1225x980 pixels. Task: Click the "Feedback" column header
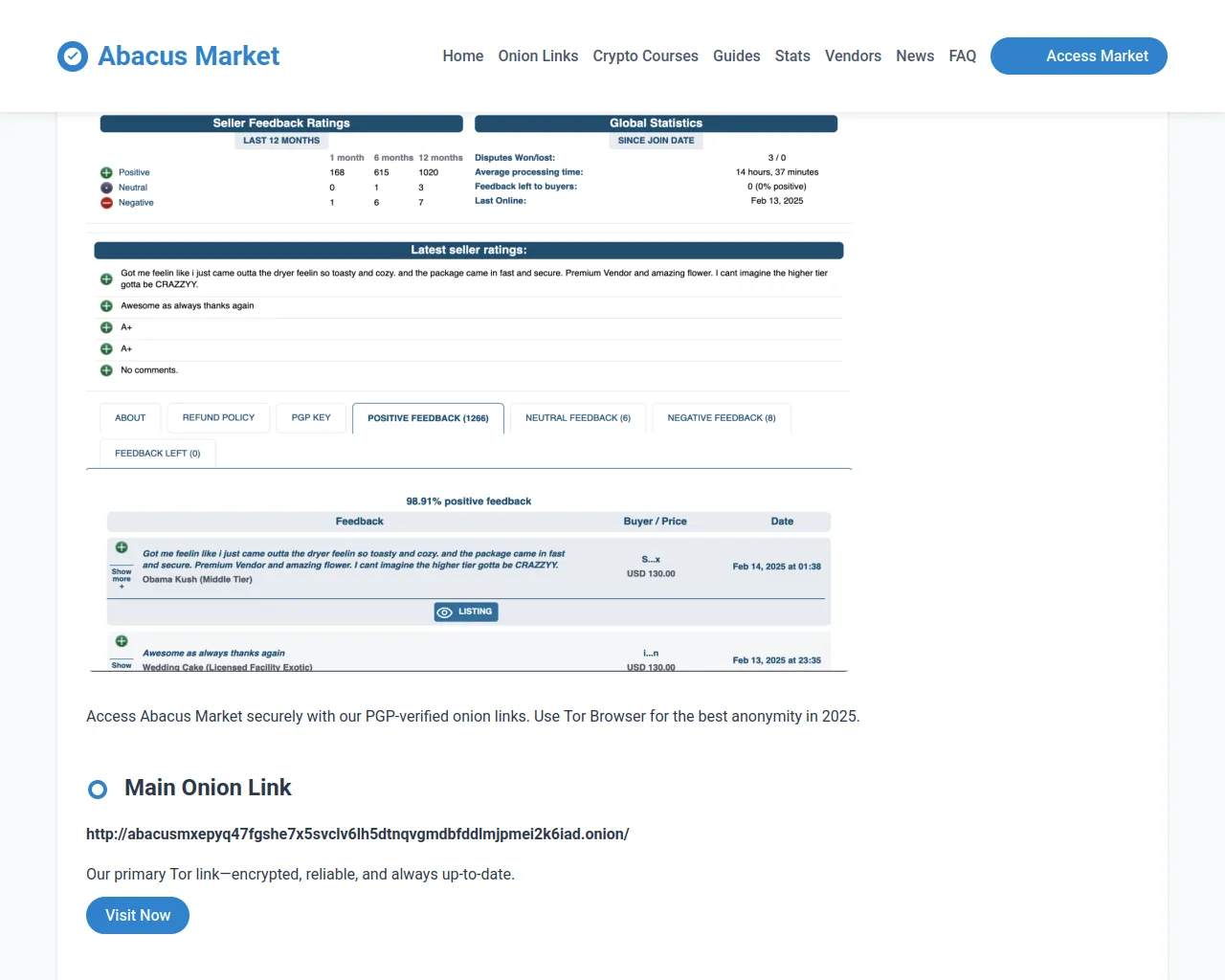pos(360,522)
